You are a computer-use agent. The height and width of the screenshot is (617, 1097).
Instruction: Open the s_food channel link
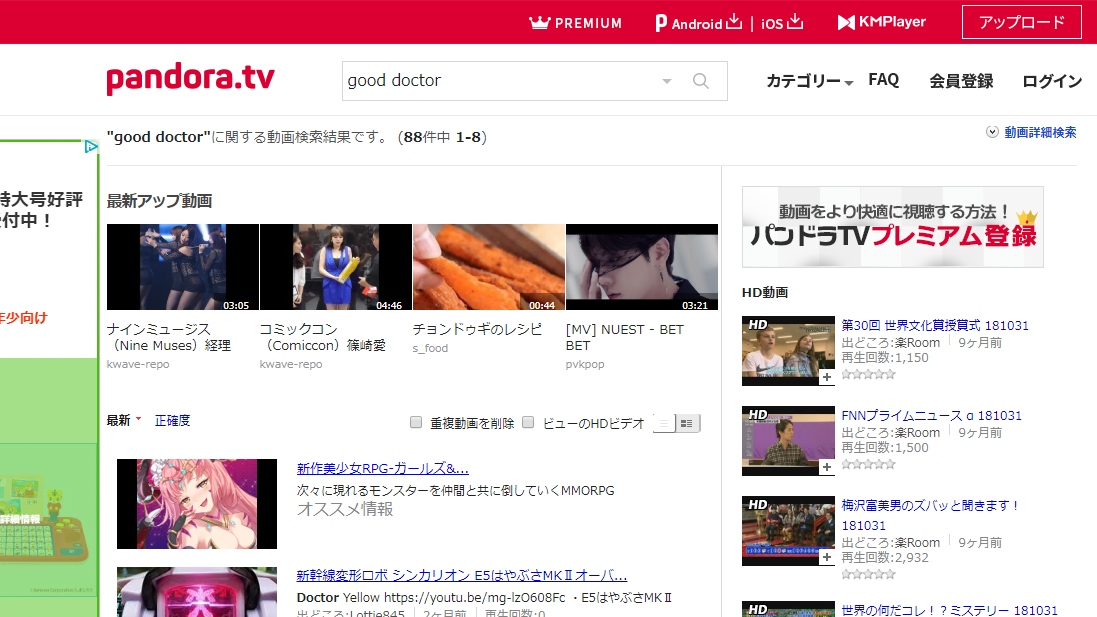click(x=430, y=348)
